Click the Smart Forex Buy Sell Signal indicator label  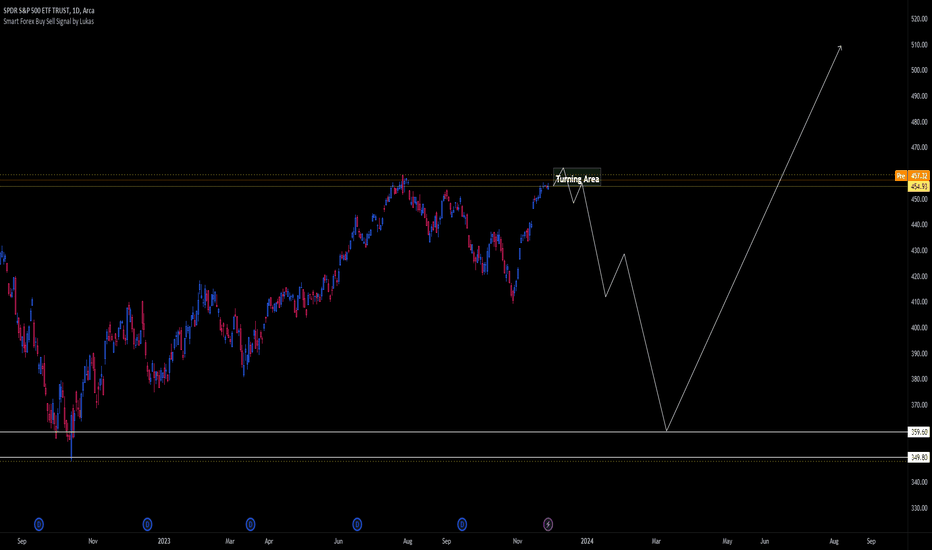[49, 21]
